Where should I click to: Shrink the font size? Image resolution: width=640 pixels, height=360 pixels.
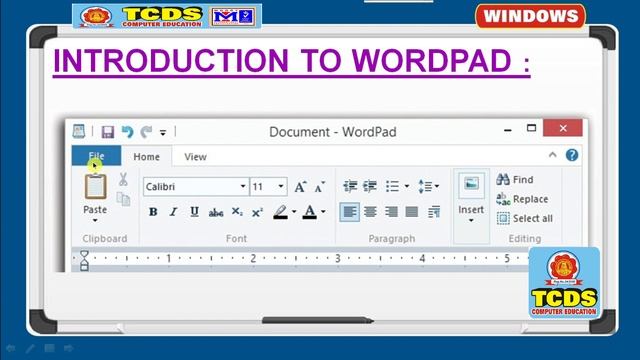[320, 187]
